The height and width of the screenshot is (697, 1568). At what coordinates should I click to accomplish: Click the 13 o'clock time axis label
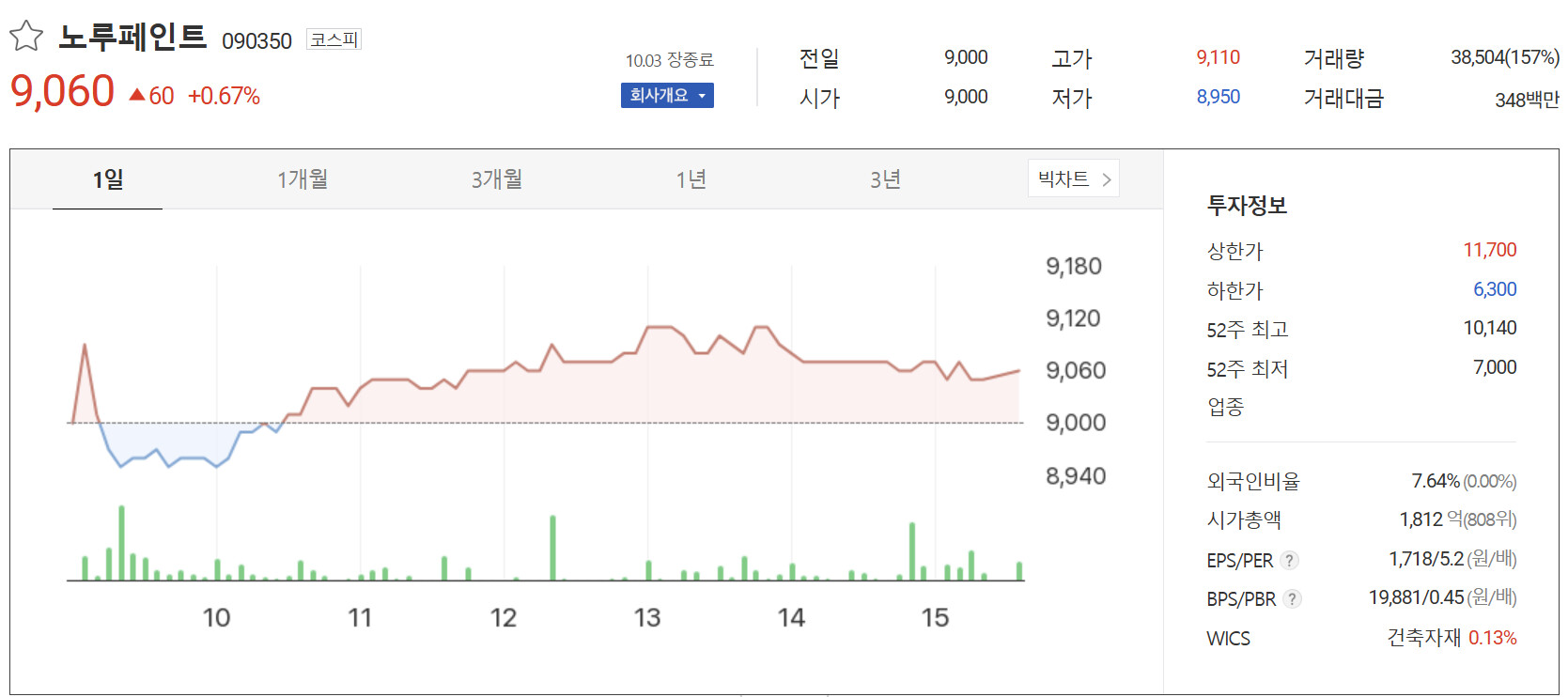pos(647,618)
